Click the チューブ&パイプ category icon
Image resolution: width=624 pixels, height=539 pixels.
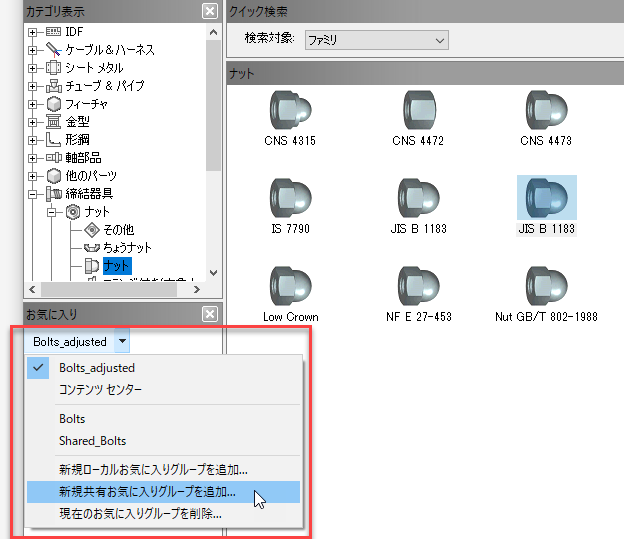coord(53,86)
